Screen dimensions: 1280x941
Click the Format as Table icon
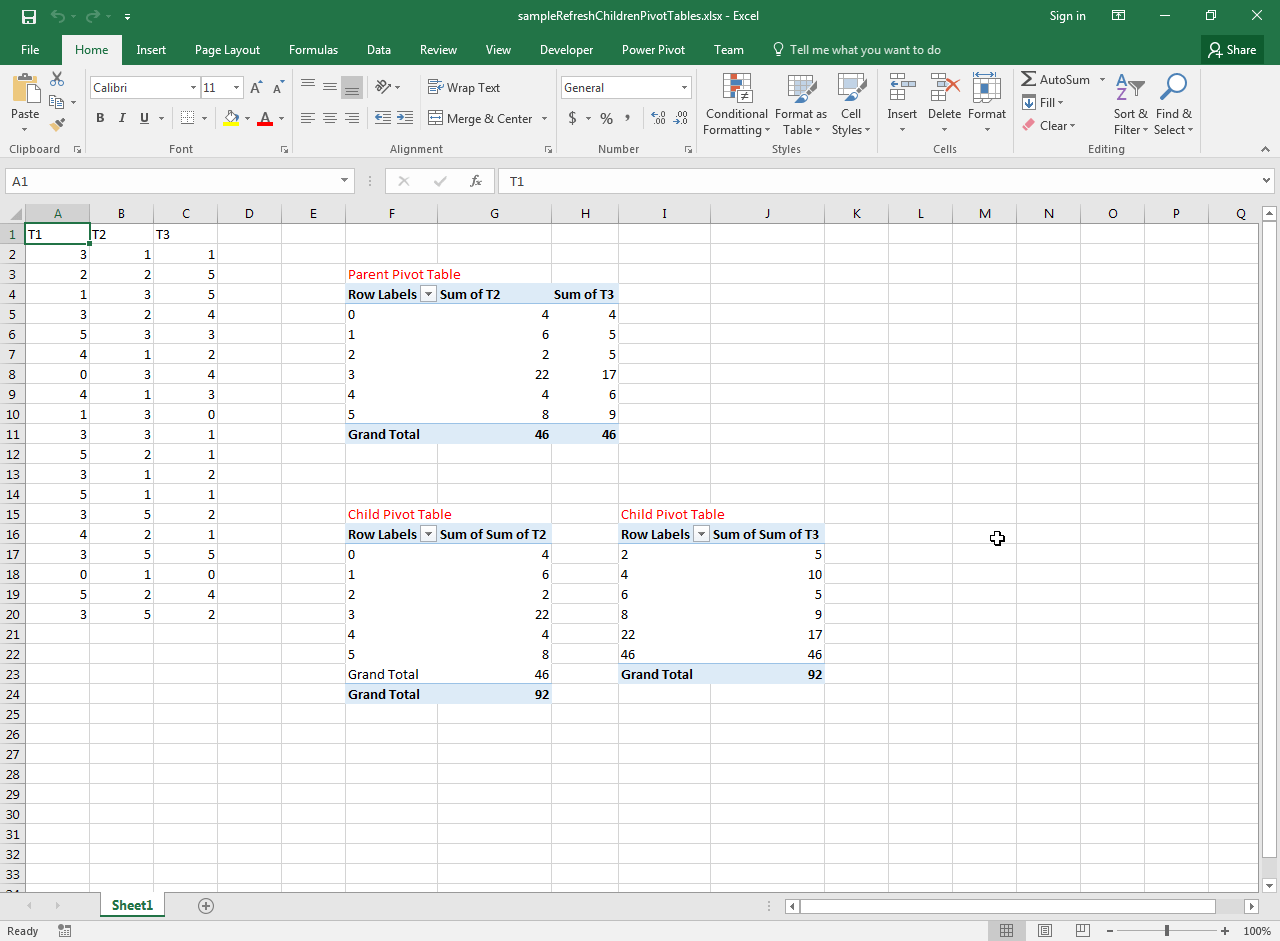pos(800,104)
